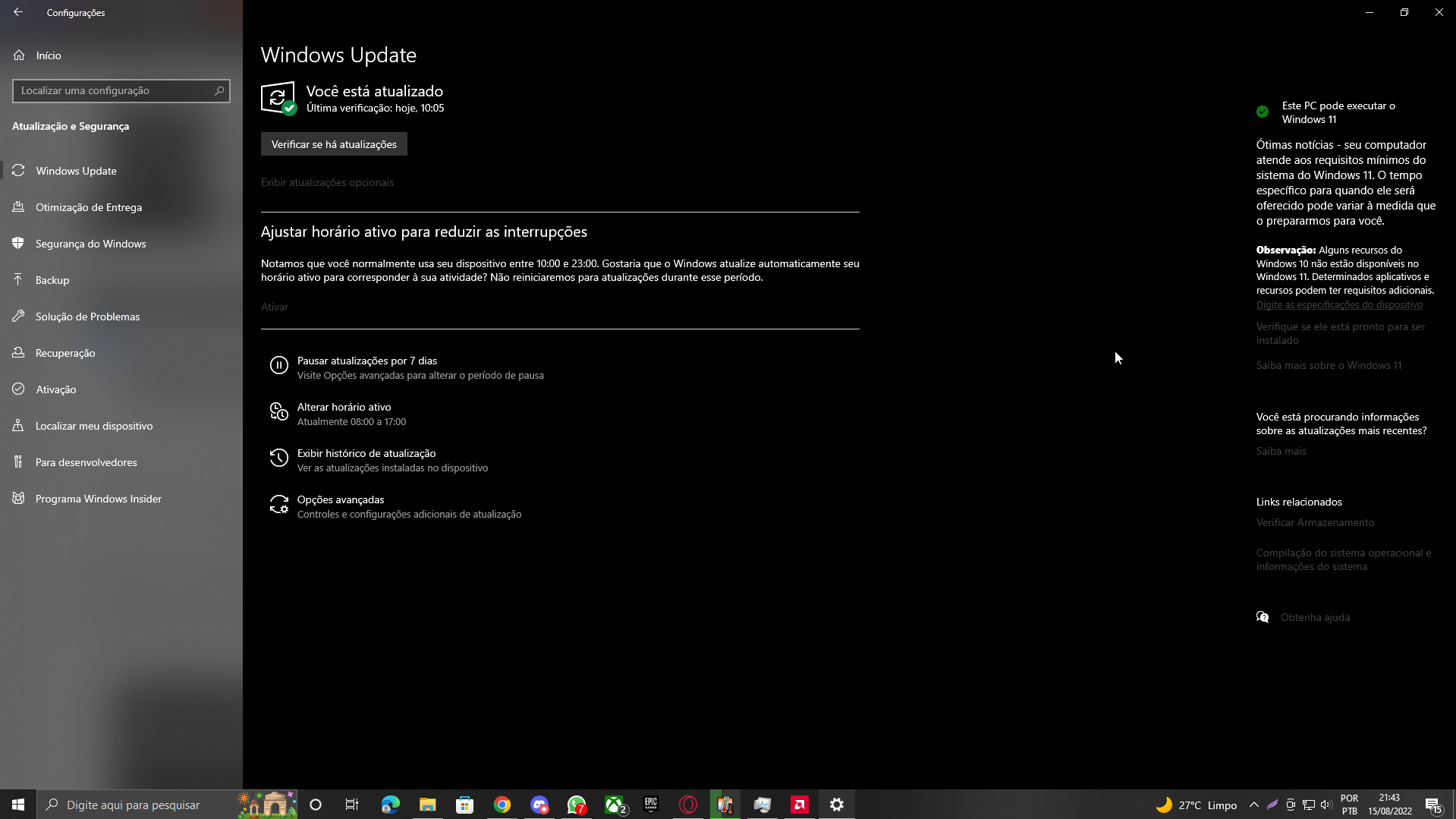This screenshot has width=1456, height=819.
Task: Open Google Chrome from taskbar
Action: (502, 805)
